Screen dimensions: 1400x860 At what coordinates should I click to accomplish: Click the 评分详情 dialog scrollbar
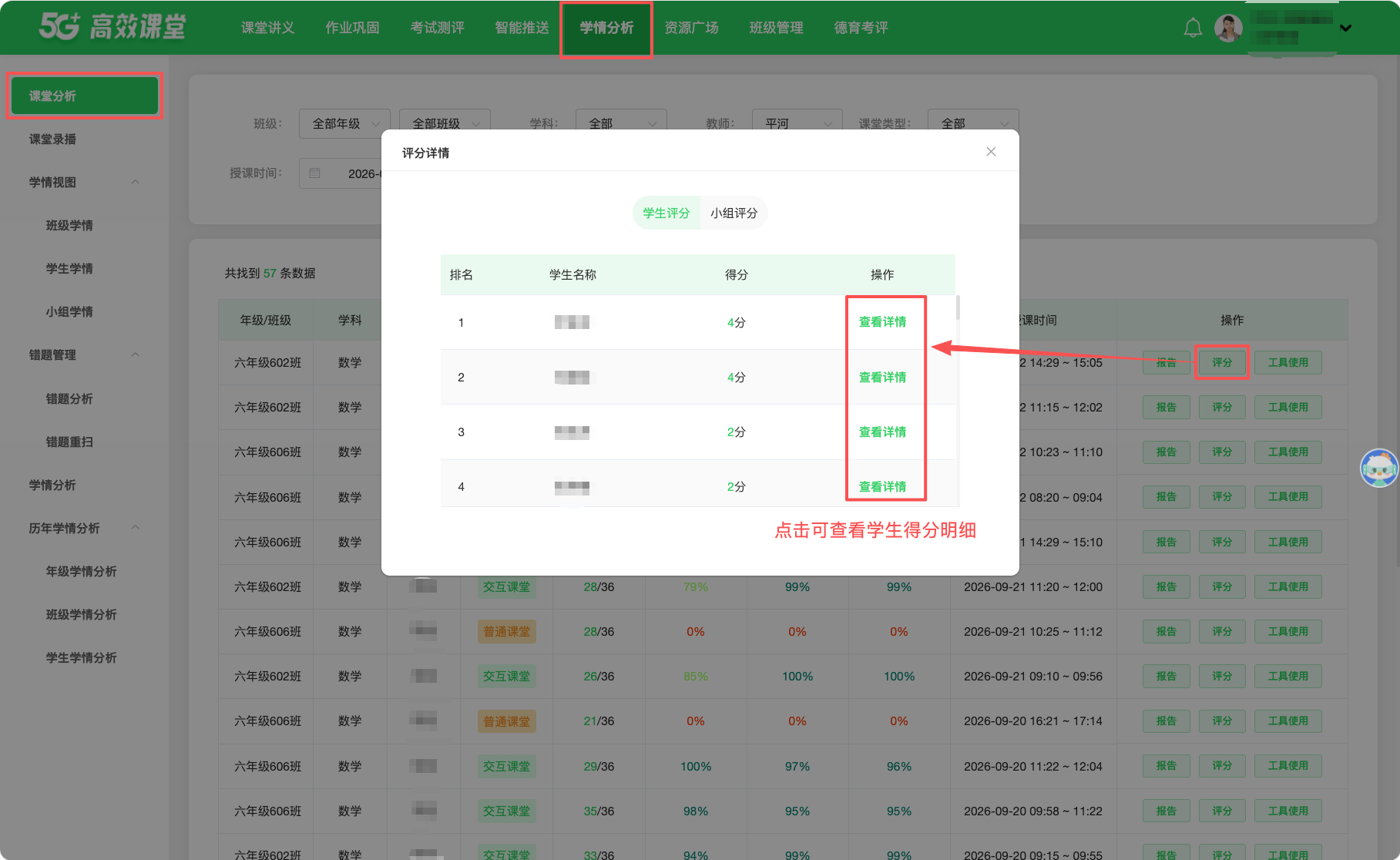click(x=958, y=307)
